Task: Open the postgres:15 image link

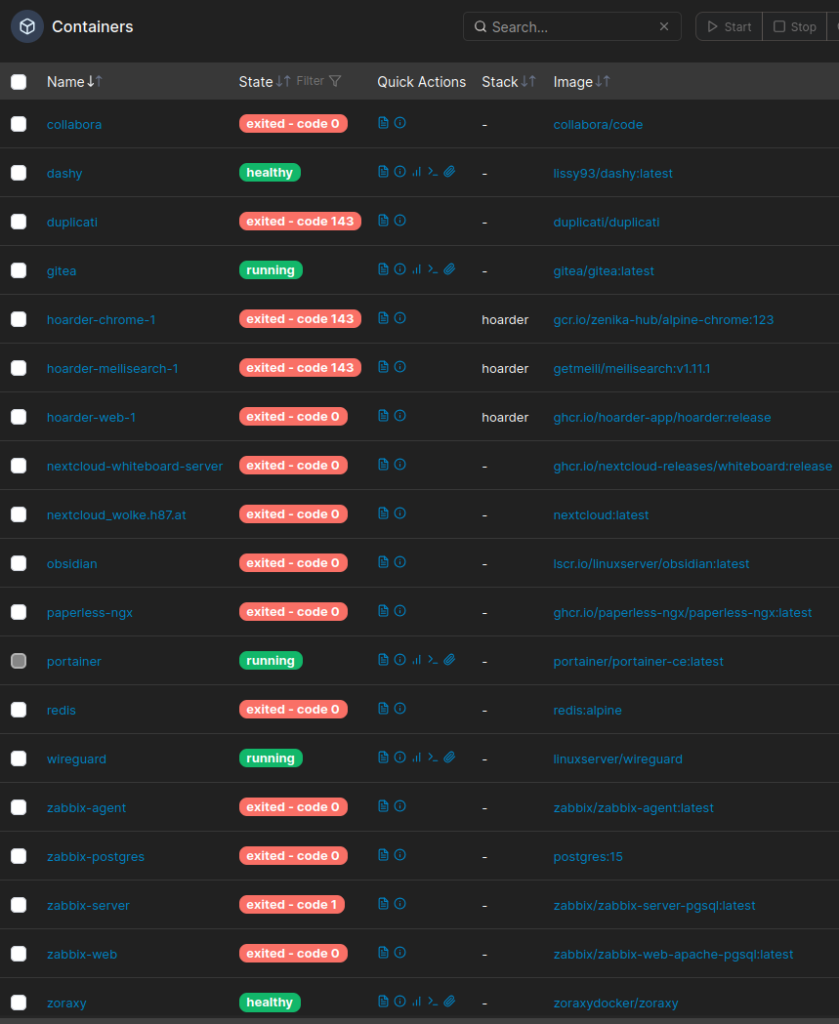Action: click(588, 857)
